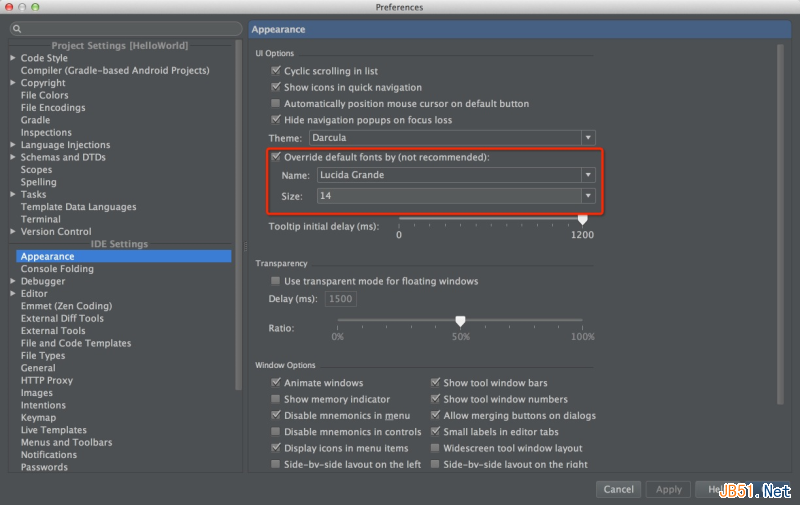Image resolution: width=800 pixels, height=505 pixels.
Task: Enable Show memory indicator checkbox
Action: pyautogui.click(x=276, y=399)
